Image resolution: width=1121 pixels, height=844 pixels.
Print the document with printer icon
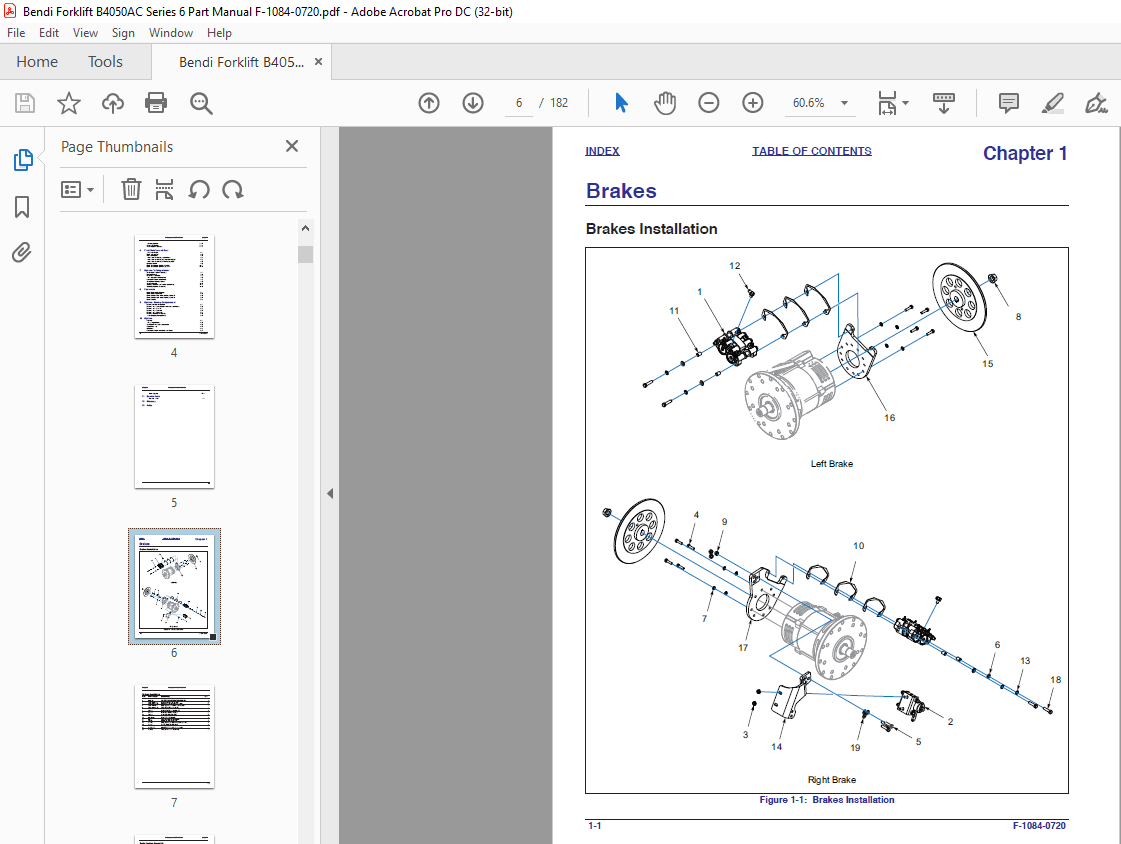[x=156, y=103]
